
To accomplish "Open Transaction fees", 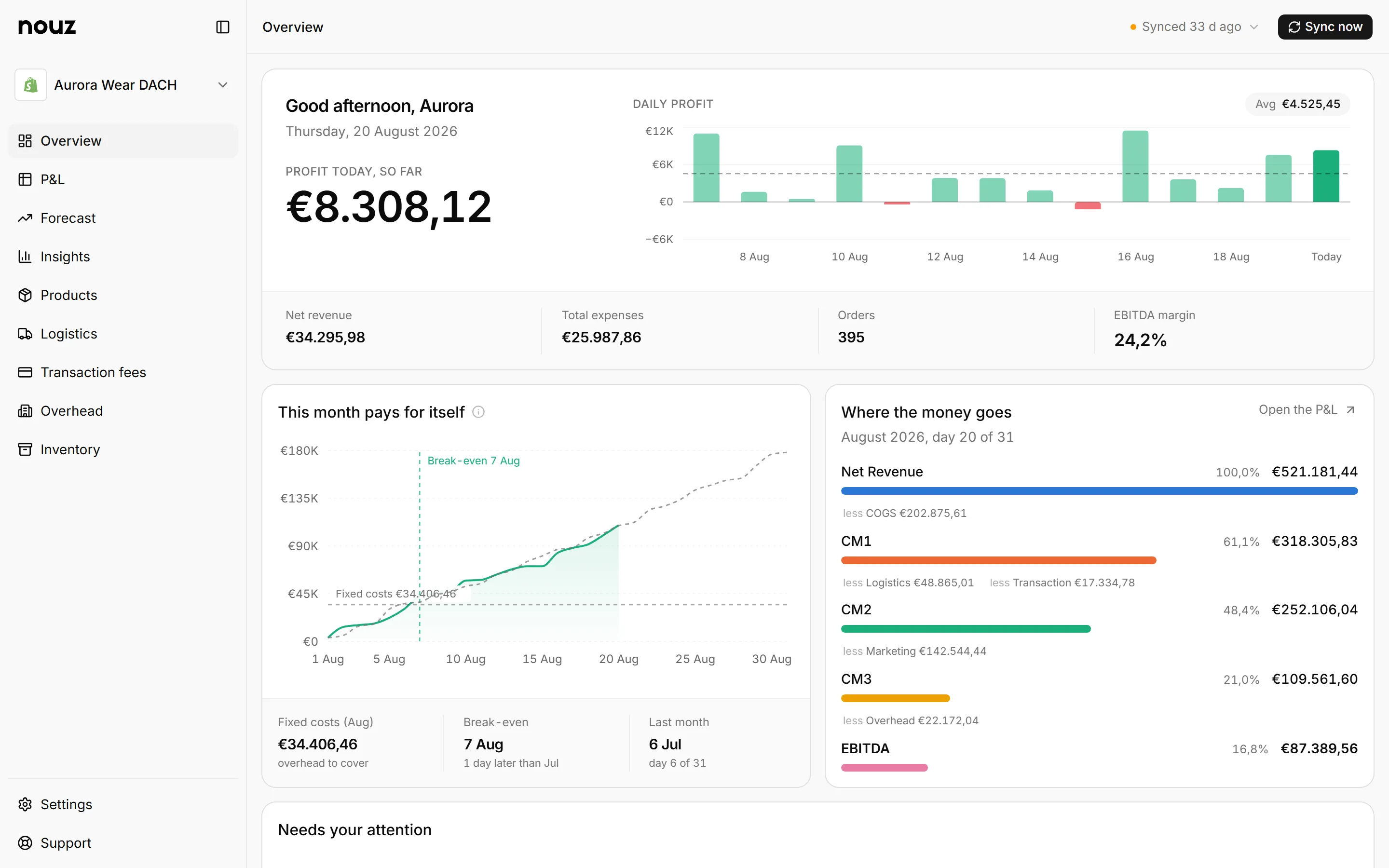I will (x=123, y=372).
